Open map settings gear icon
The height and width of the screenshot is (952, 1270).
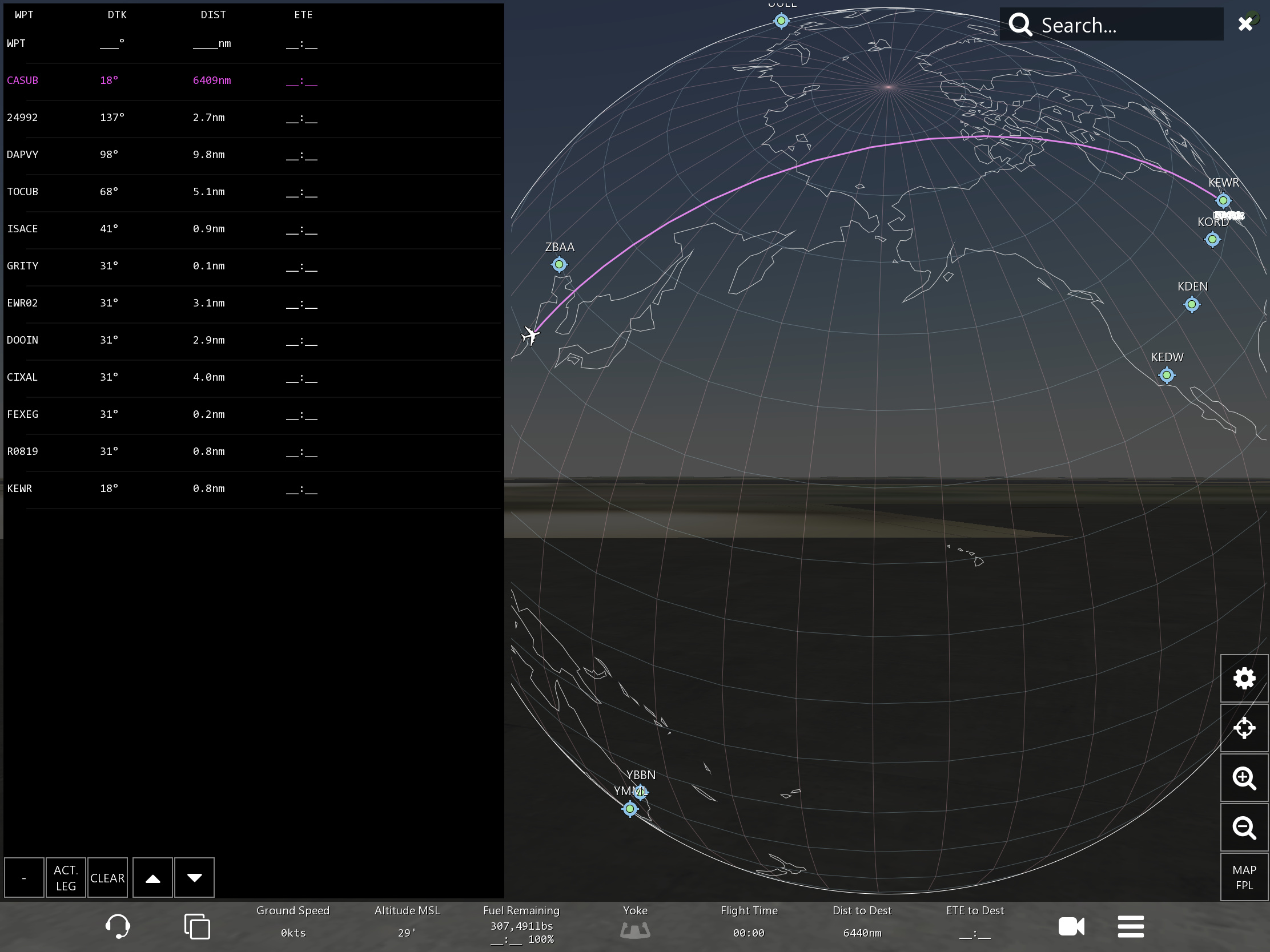(1244, 679)
